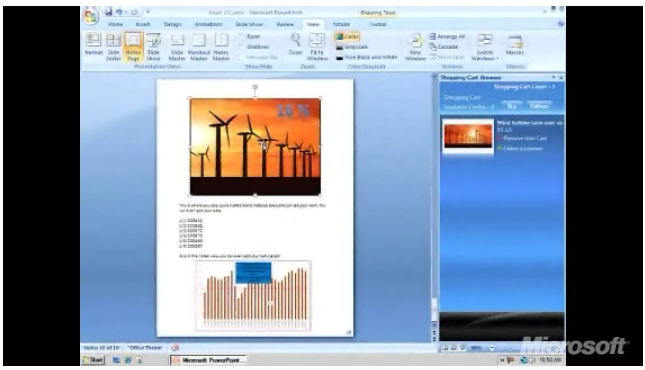Open the Insert ribbon tab
The width and height of the screenshot is (645, 370).
point(143,24)
